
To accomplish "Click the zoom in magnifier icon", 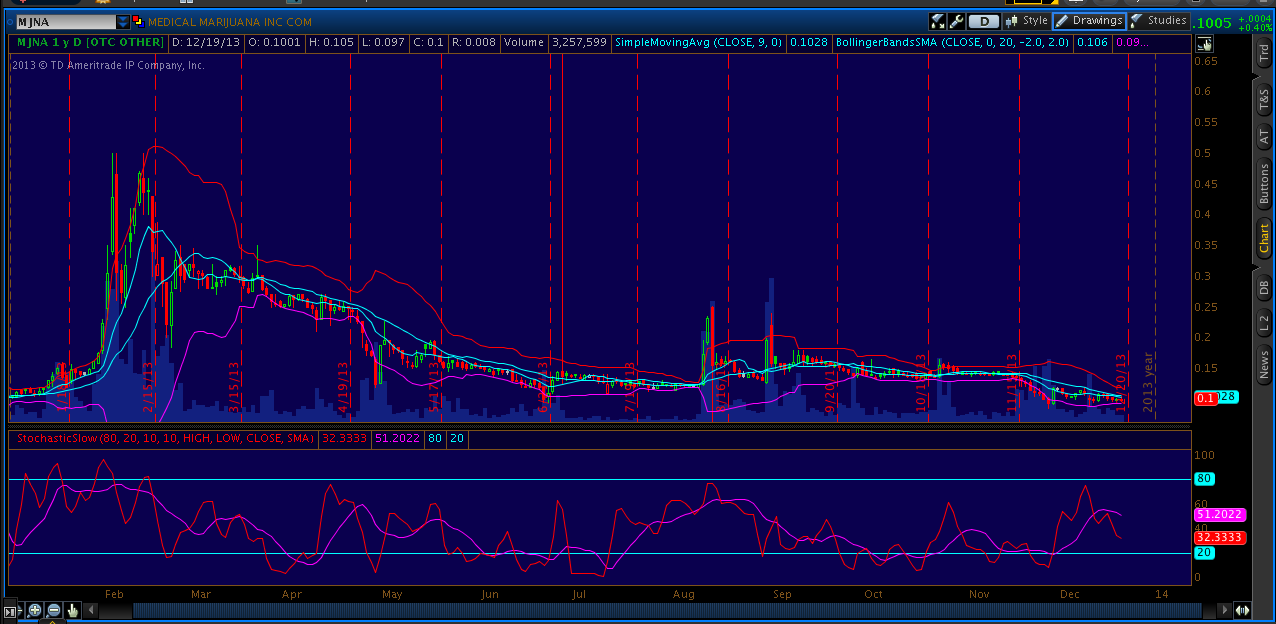I will pyautogui.click(x=35, y=610).
